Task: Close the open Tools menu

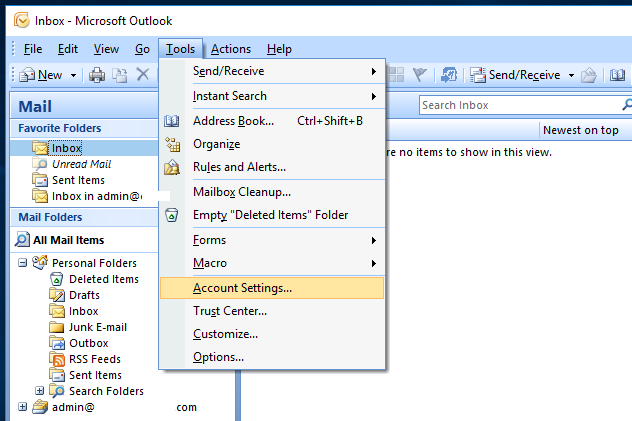Action: tap(180, 49)
